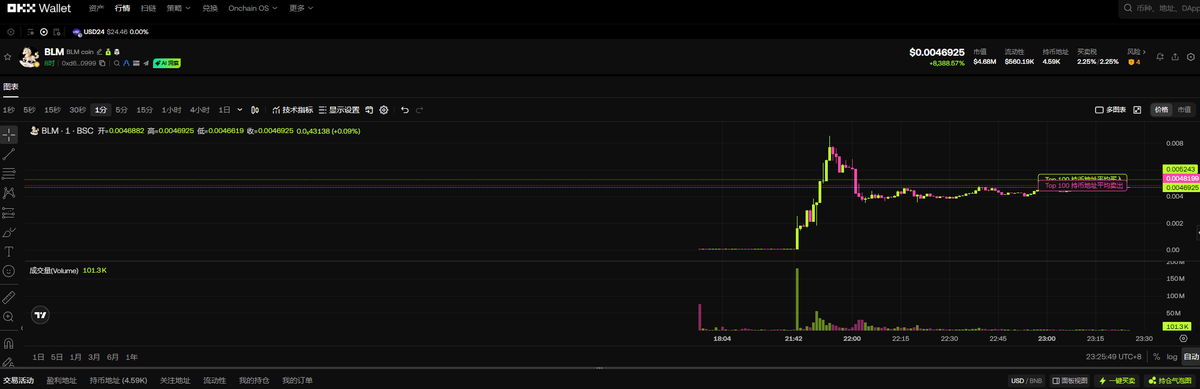The image size is (1200, 389).
Task: Click the TradingView logo on chart
Action: pos(40,314)
